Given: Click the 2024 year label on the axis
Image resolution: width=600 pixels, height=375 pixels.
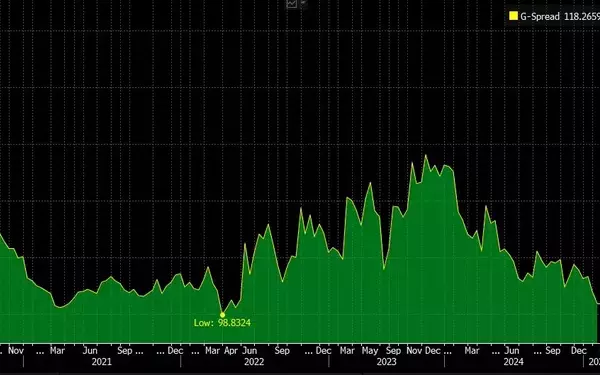Looking at the screenshot, I should (x=514, y=362).
